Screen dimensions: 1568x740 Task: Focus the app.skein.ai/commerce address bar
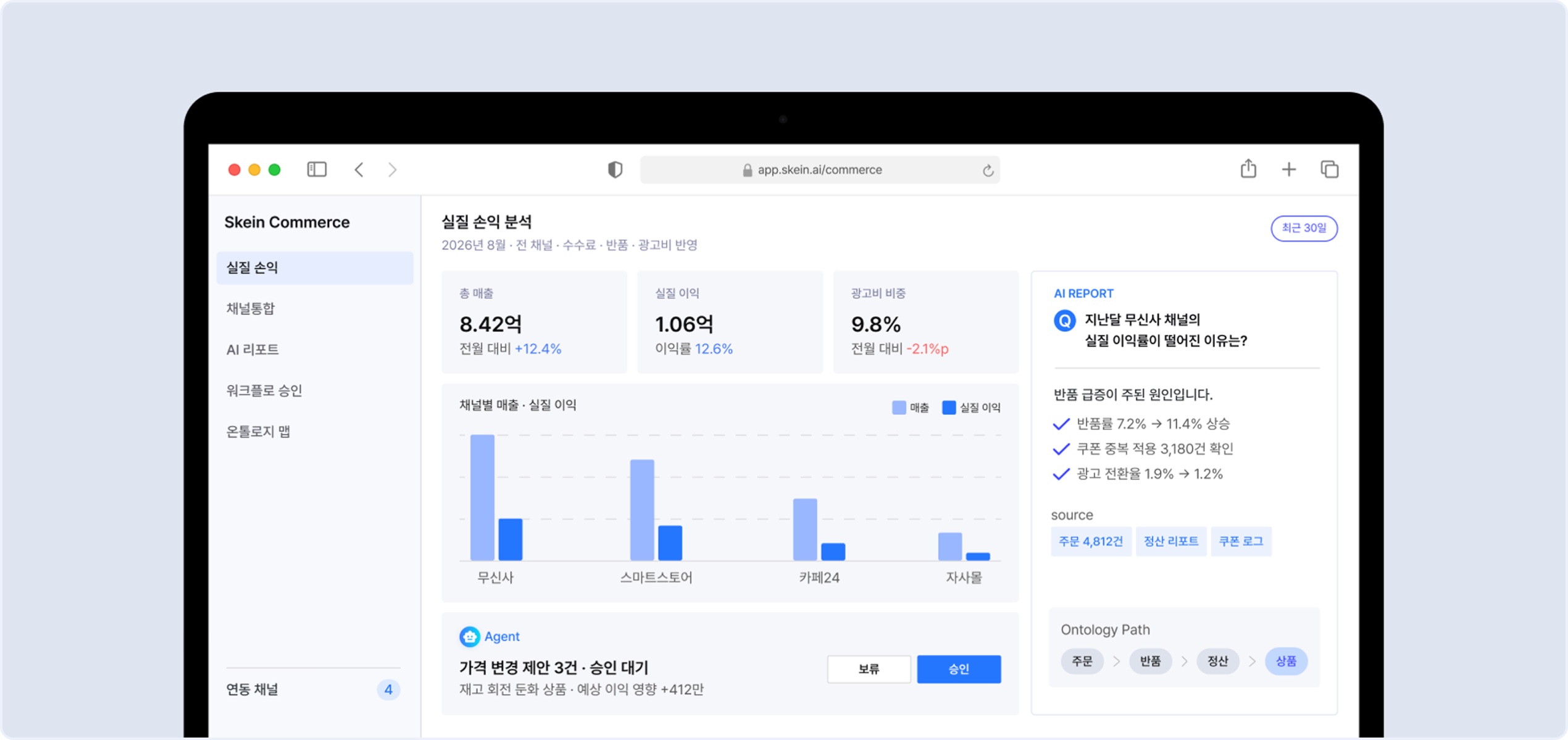point(820,170)
